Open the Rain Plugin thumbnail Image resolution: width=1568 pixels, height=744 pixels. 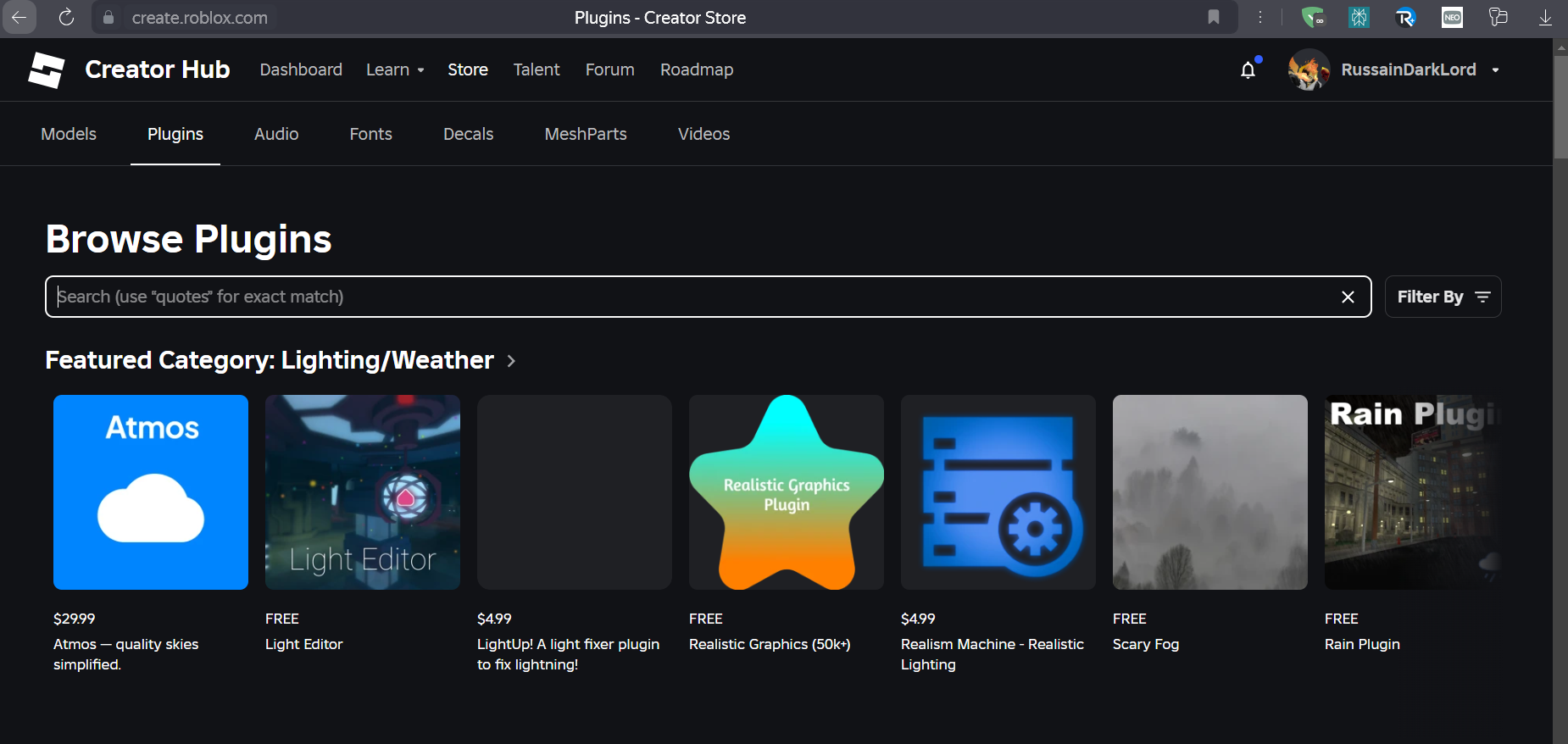[x=1414, y=492]
